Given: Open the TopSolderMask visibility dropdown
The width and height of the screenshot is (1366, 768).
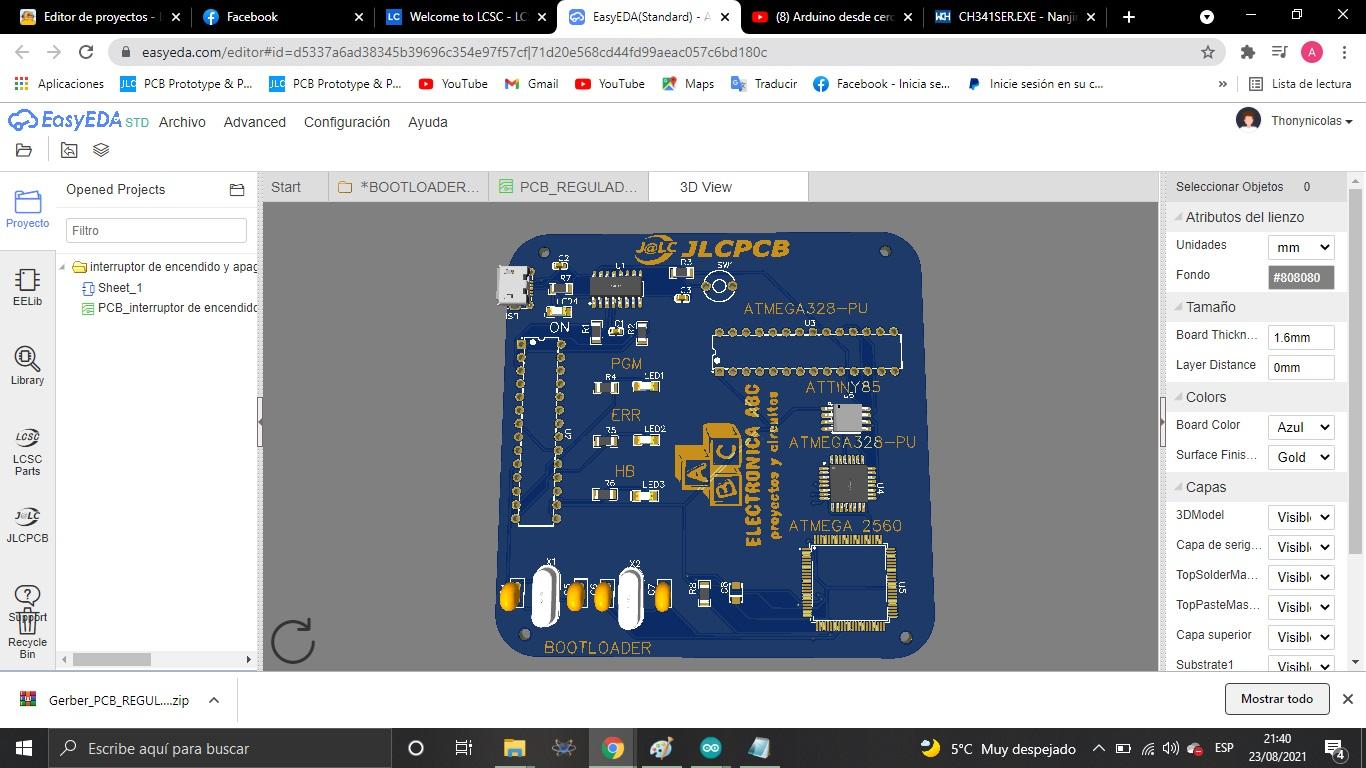Looking at the screenshot, I should [x=1301, y=577].
